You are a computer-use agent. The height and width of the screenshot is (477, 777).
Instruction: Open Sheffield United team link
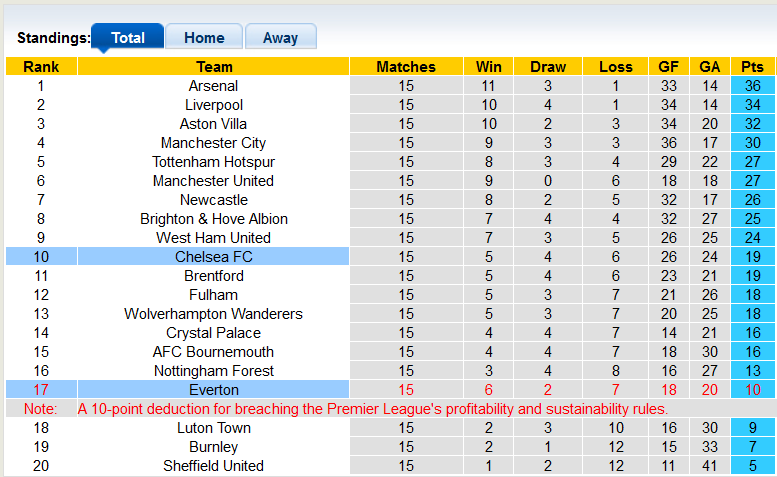[x=213, y=466]
